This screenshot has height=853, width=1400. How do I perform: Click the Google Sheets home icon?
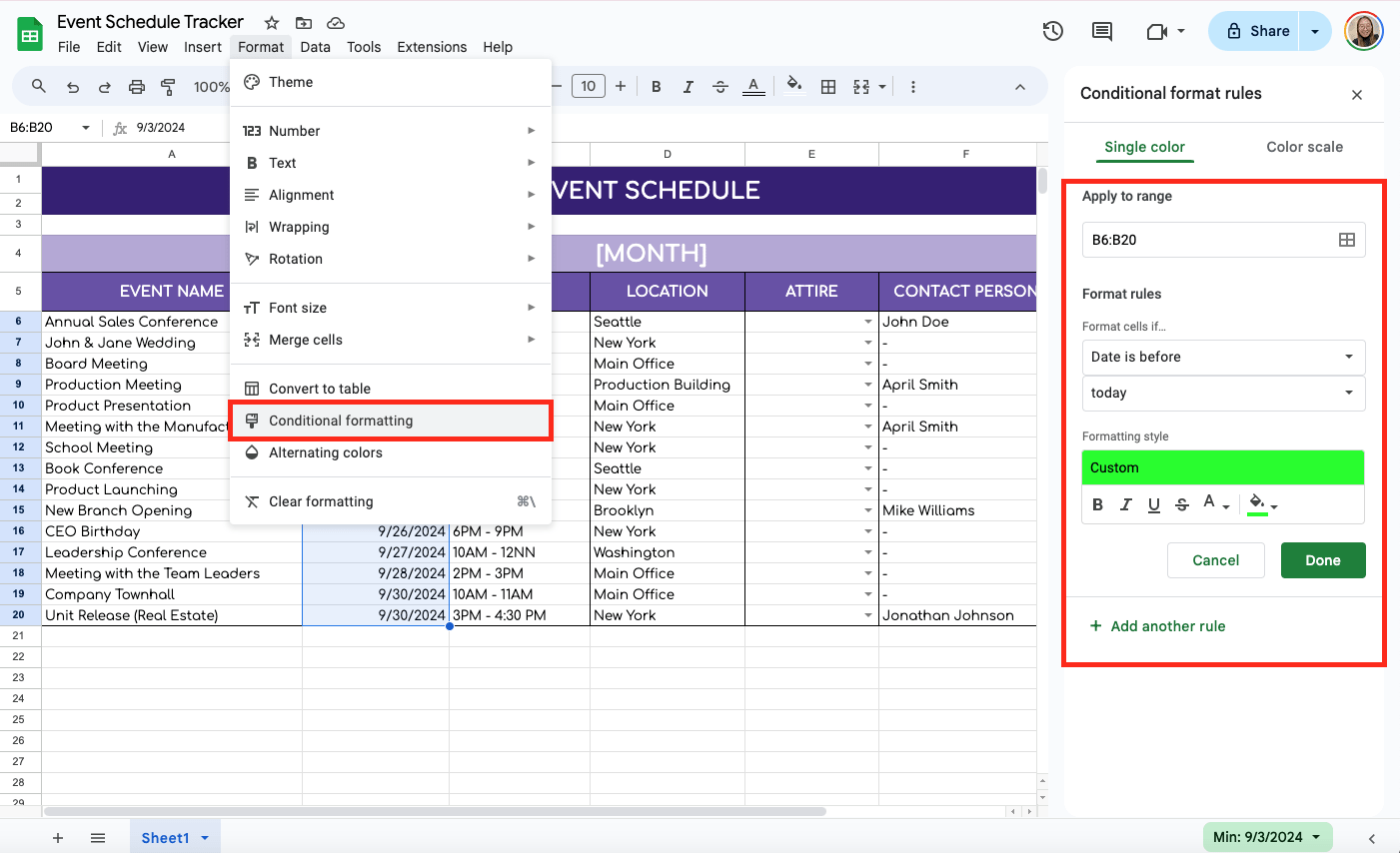[x=30, y=33]
